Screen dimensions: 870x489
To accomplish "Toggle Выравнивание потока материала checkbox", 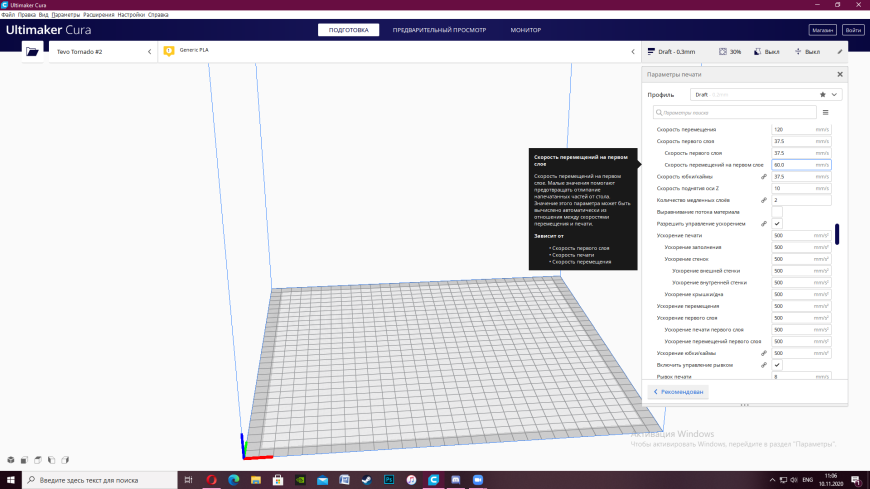I will (777, 212).
